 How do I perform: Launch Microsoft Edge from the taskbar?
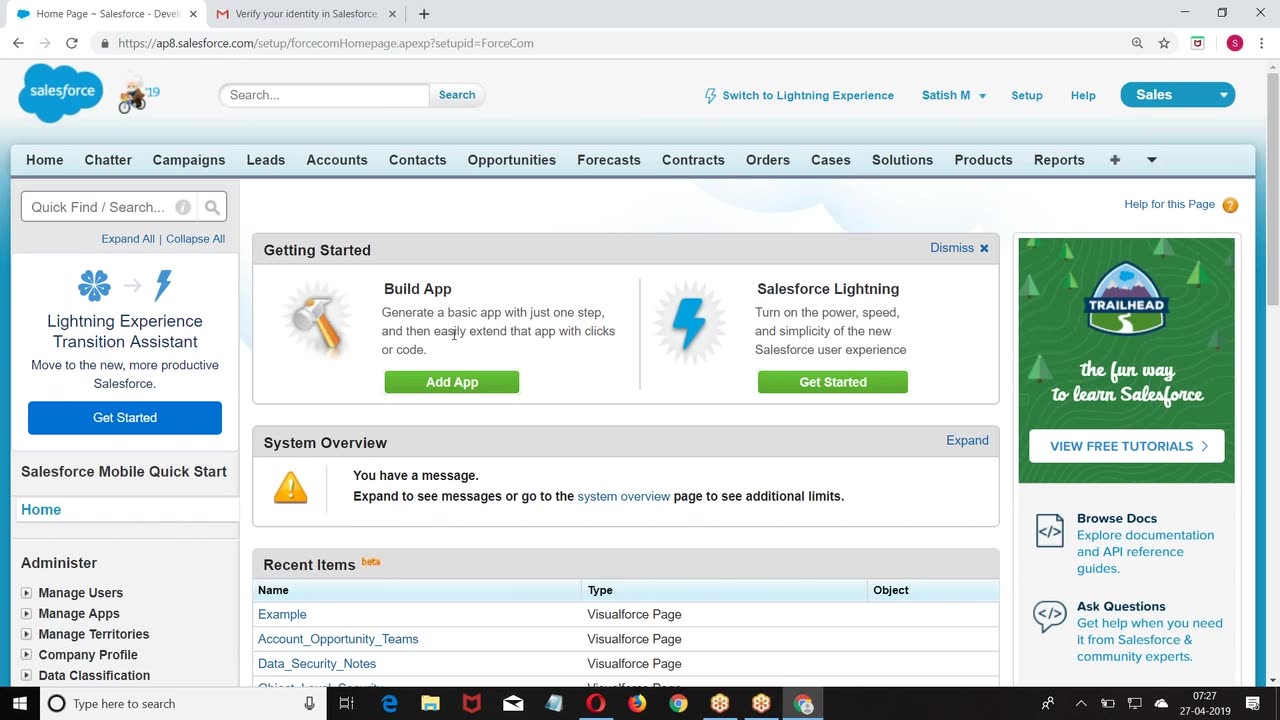pyautogui.click(x=389, y=703)
